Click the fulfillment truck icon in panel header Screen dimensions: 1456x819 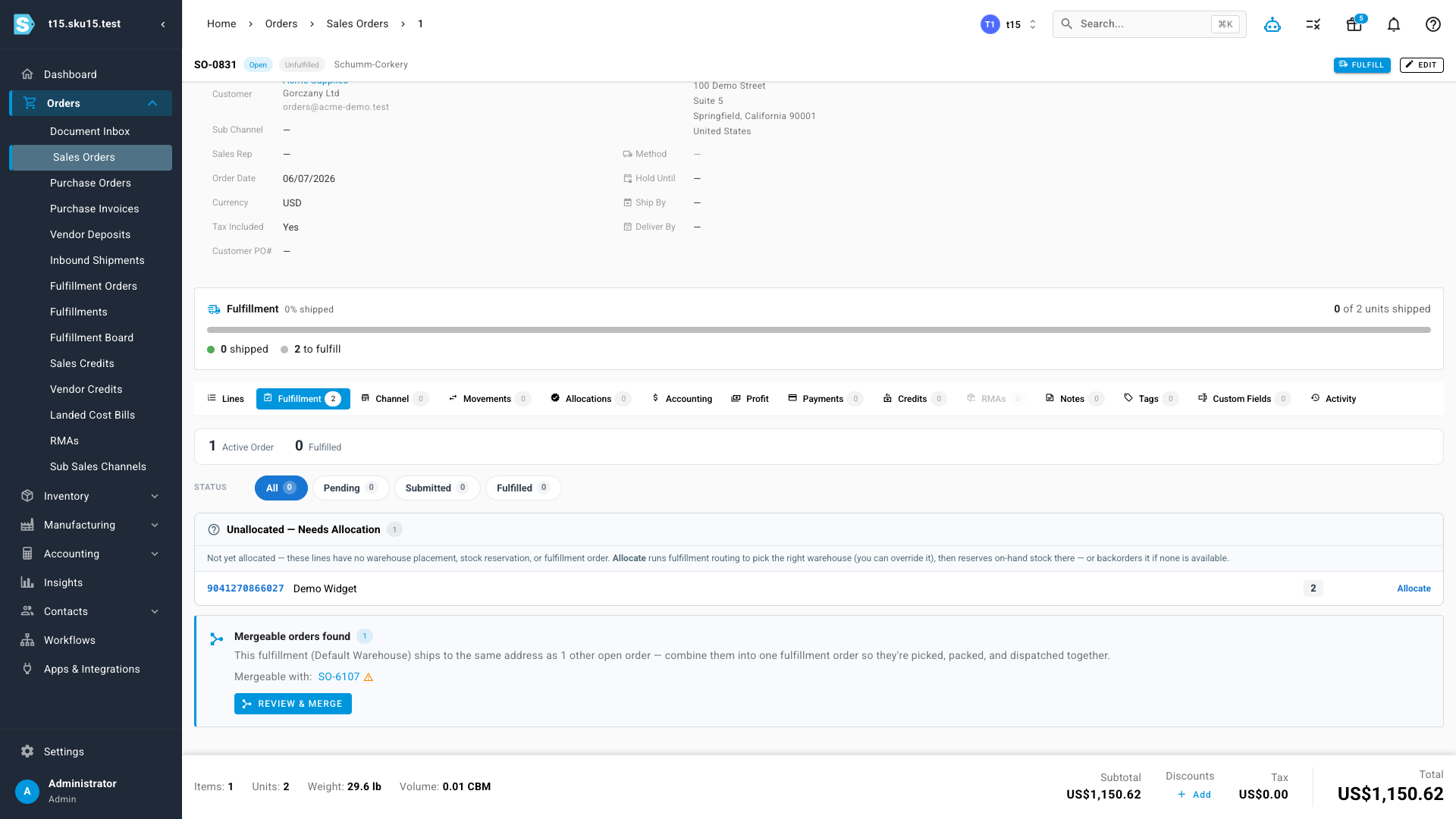click(x=214, y=309)
